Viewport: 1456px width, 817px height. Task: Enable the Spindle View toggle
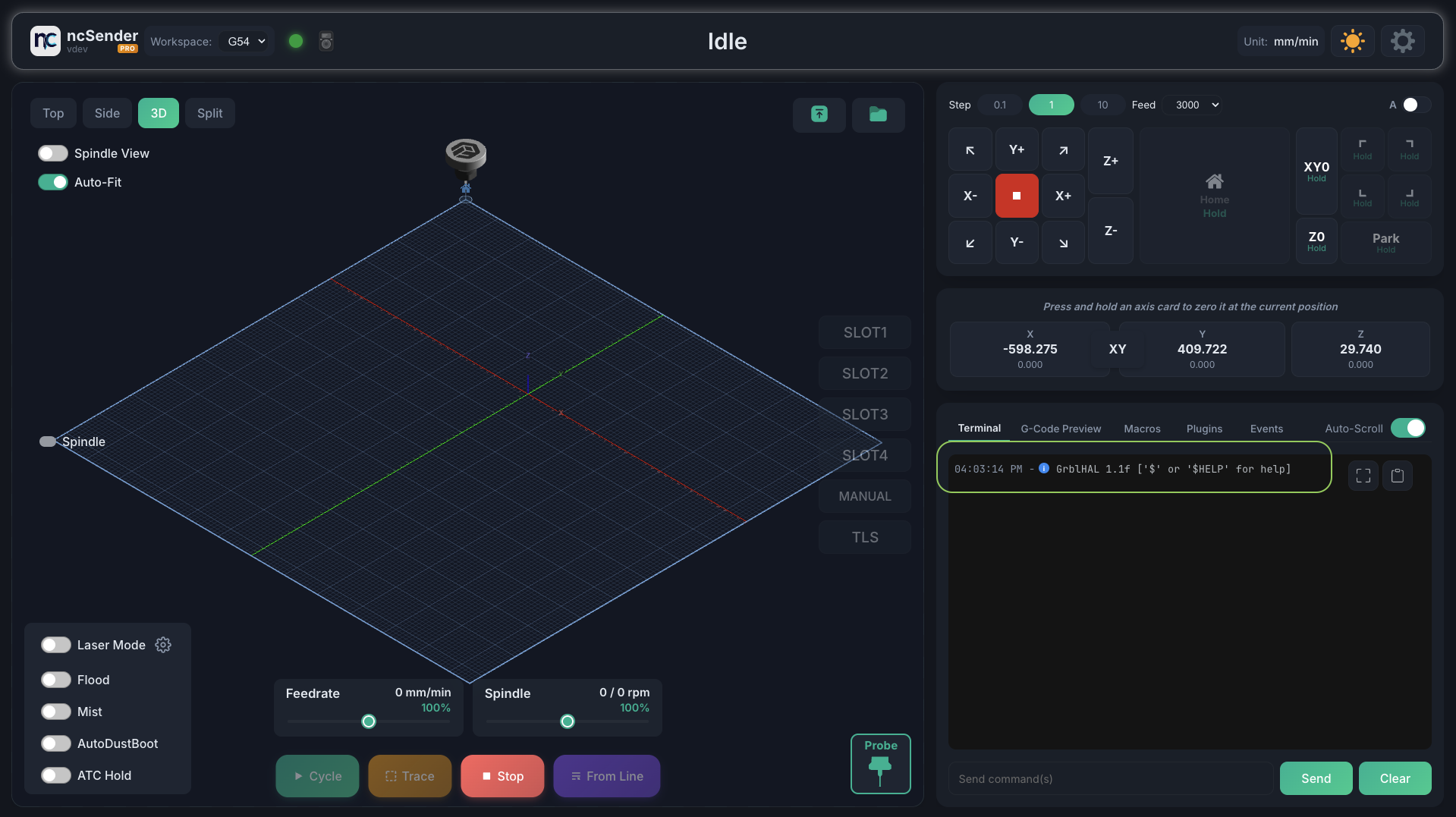tap(53, 153)
